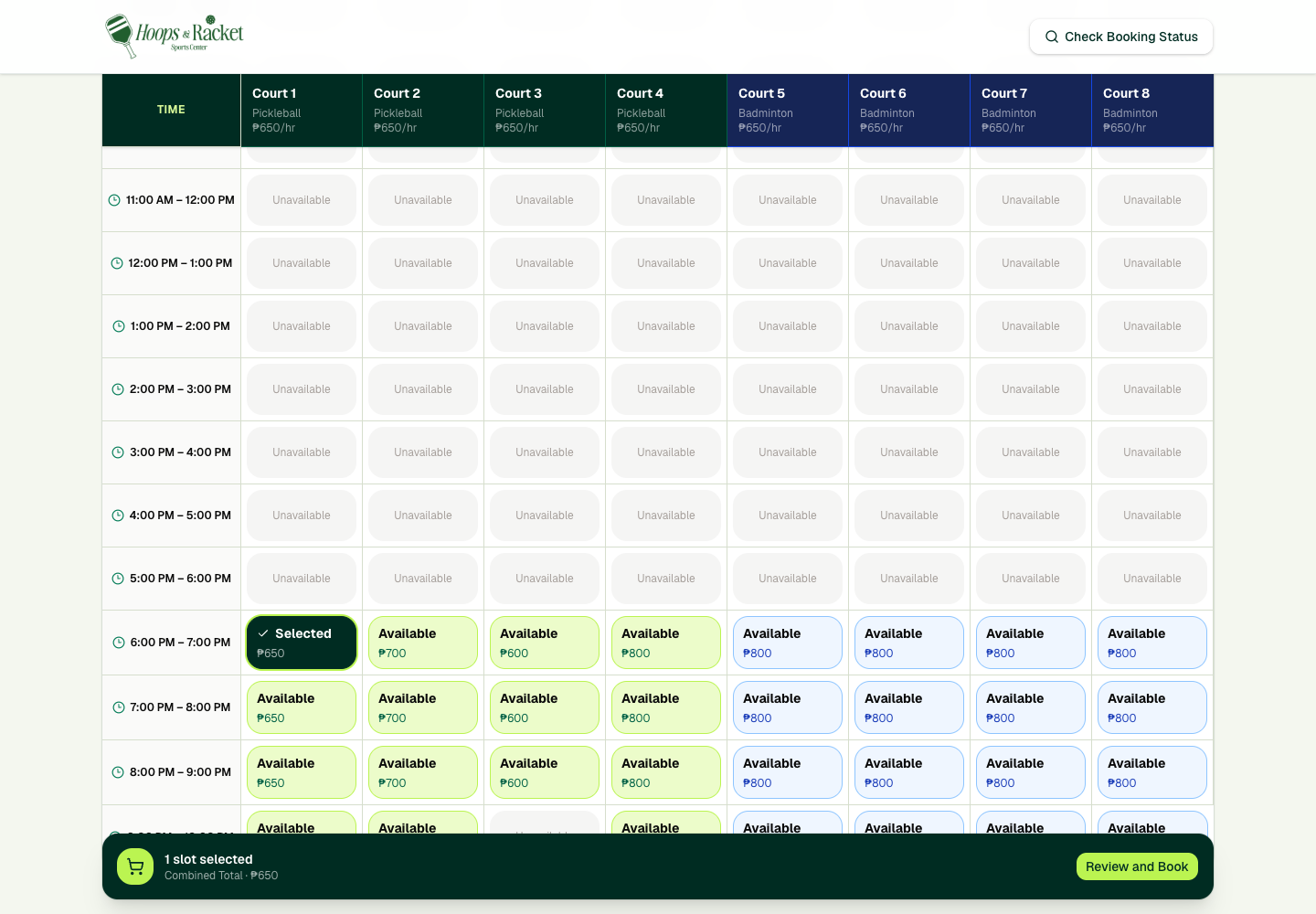This screenshot has width=1316, height=914.
Task: Click the shopping cart icon in the summary bar
Action: (135, 866)
